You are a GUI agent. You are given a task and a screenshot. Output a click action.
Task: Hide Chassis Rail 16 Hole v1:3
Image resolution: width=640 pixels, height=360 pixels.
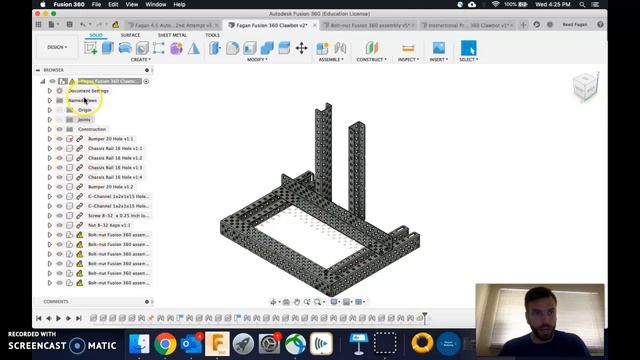[x=60, y=167]
